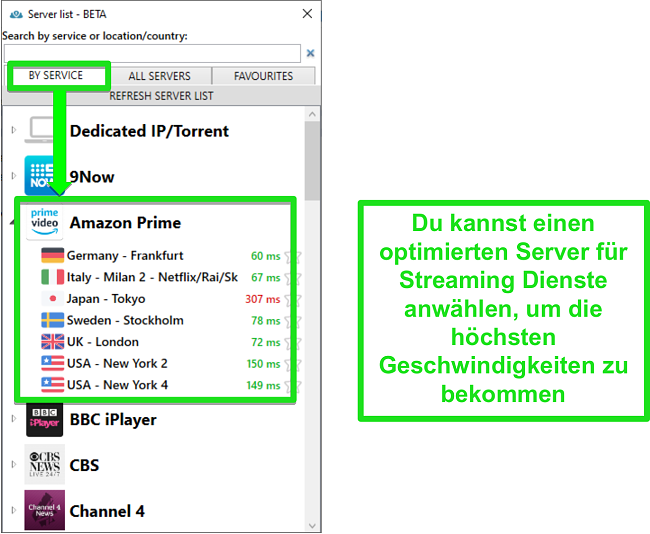Favourite the Germany - Frankfurt server star
650x534 pixels.
click(x=293, y=257)
